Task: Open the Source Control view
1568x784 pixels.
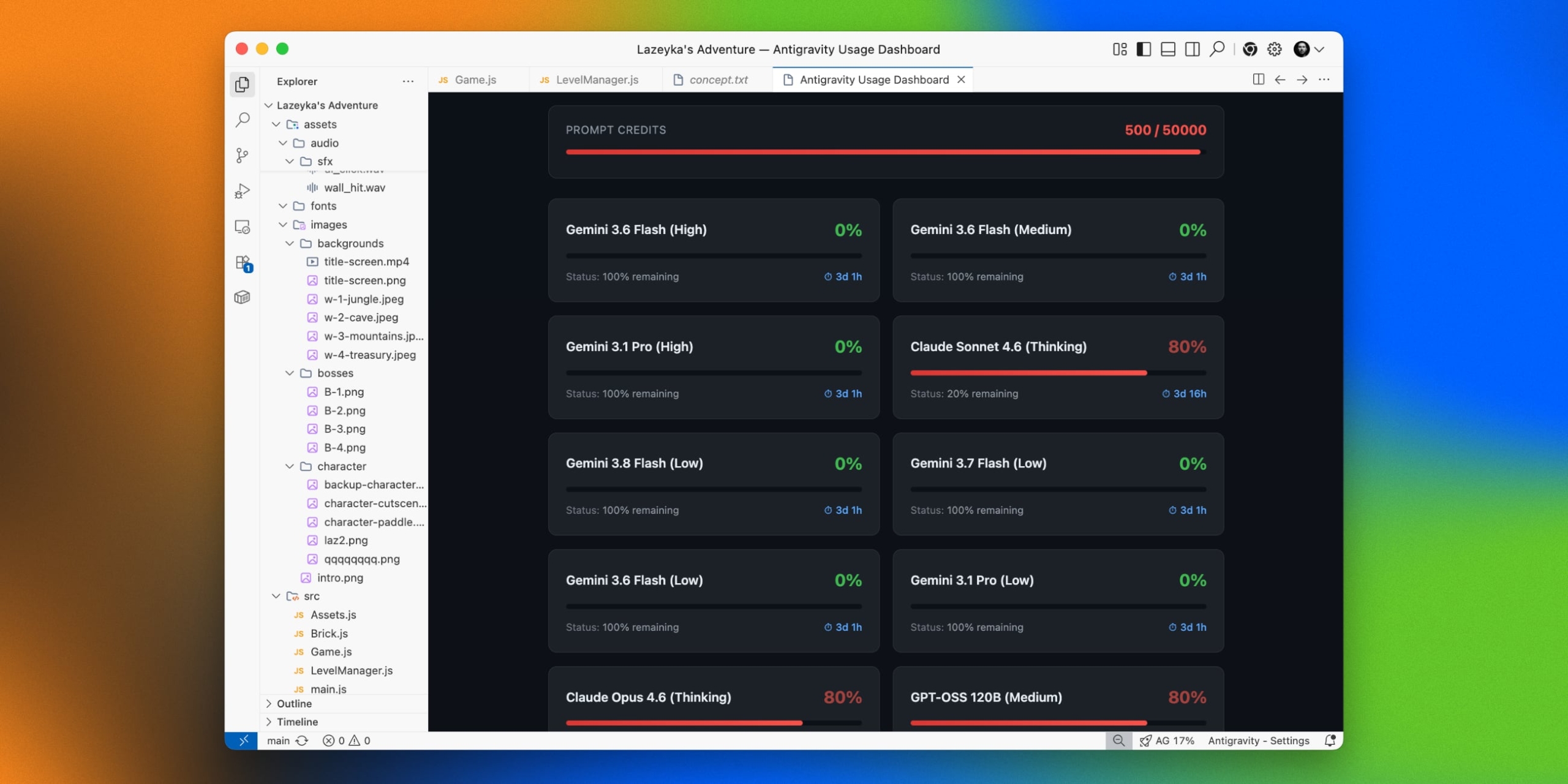Action: (x=243, y=155)
